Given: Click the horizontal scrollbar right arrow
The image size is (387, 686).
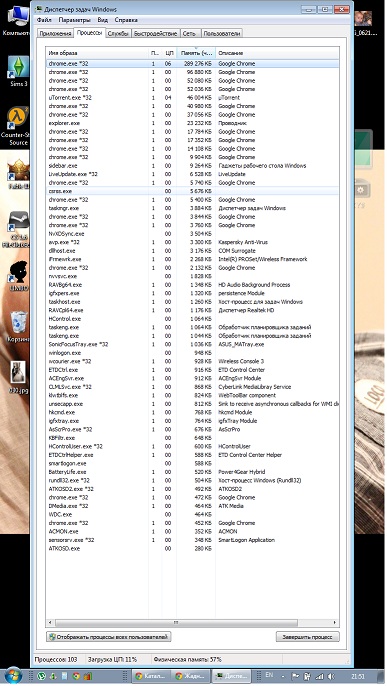Looking at the screenshot, I should [x=335, y=622].
